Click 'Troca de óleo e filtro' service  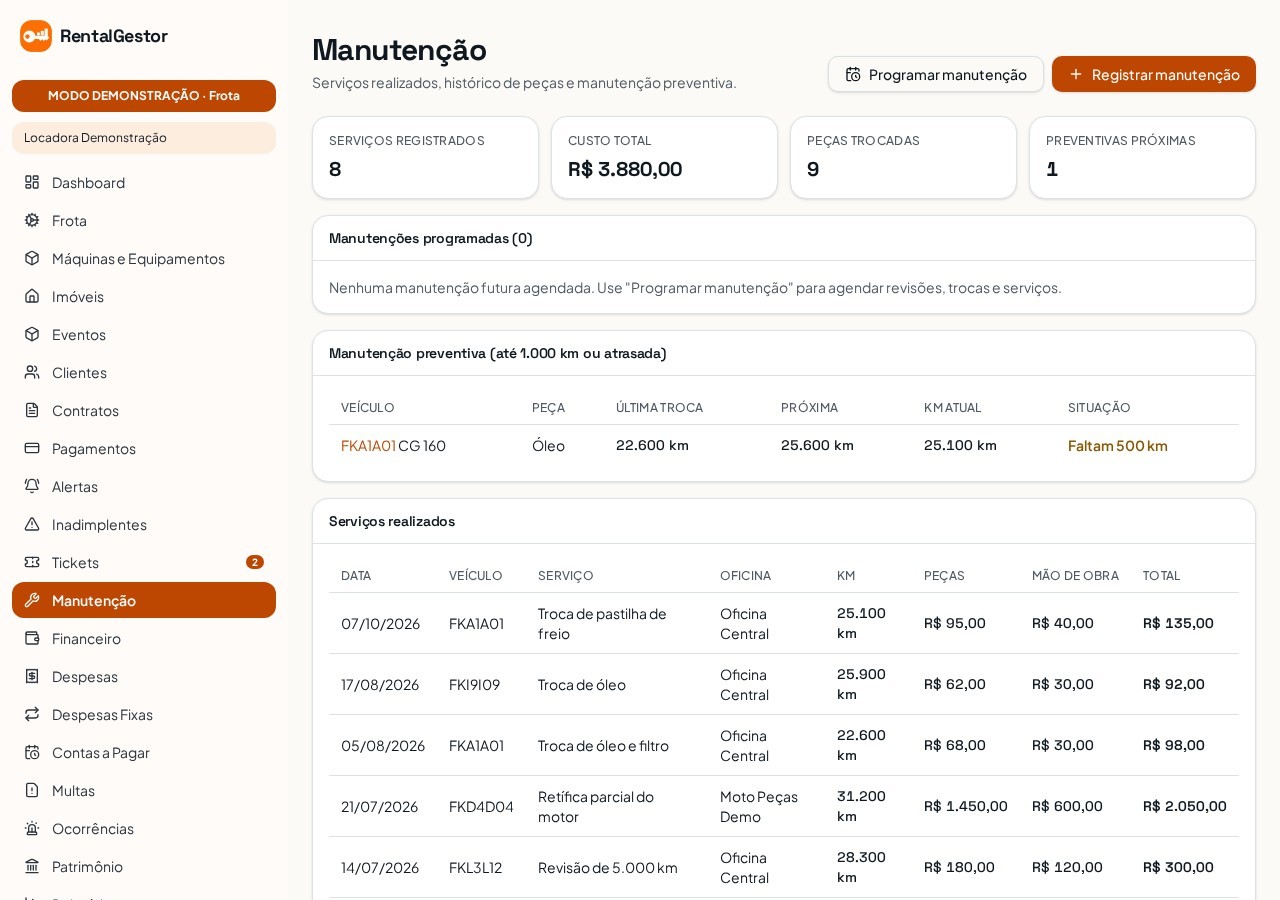[x=603, y=746]
